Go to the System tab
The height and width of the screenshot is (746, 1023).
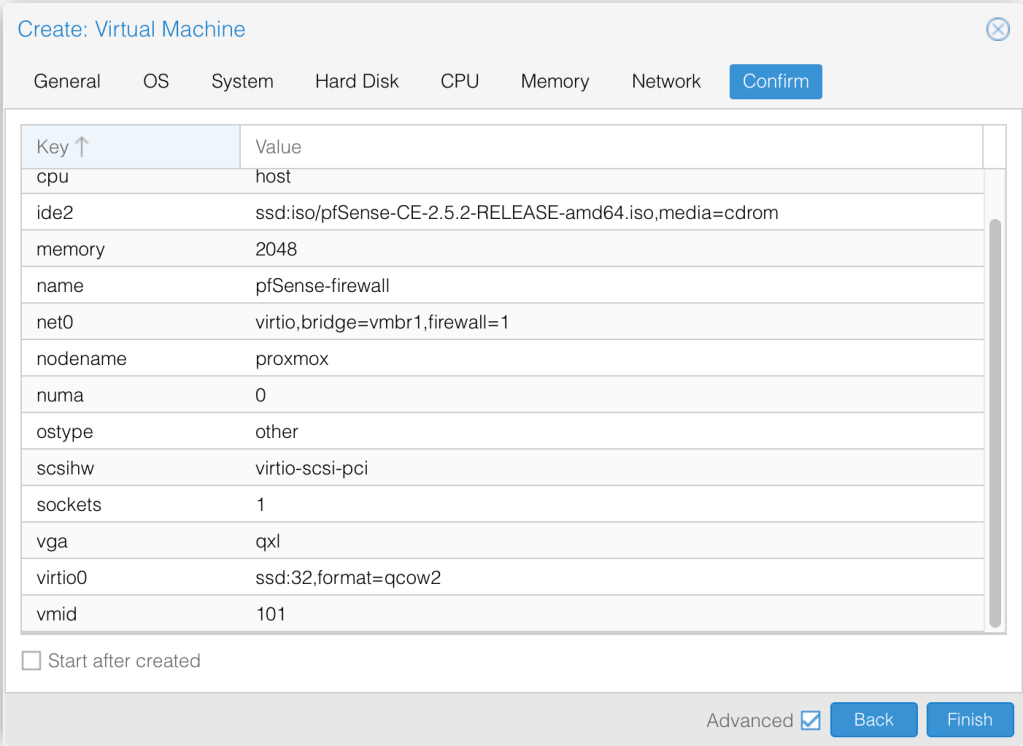pyautogui.click(x=242, y=82)
